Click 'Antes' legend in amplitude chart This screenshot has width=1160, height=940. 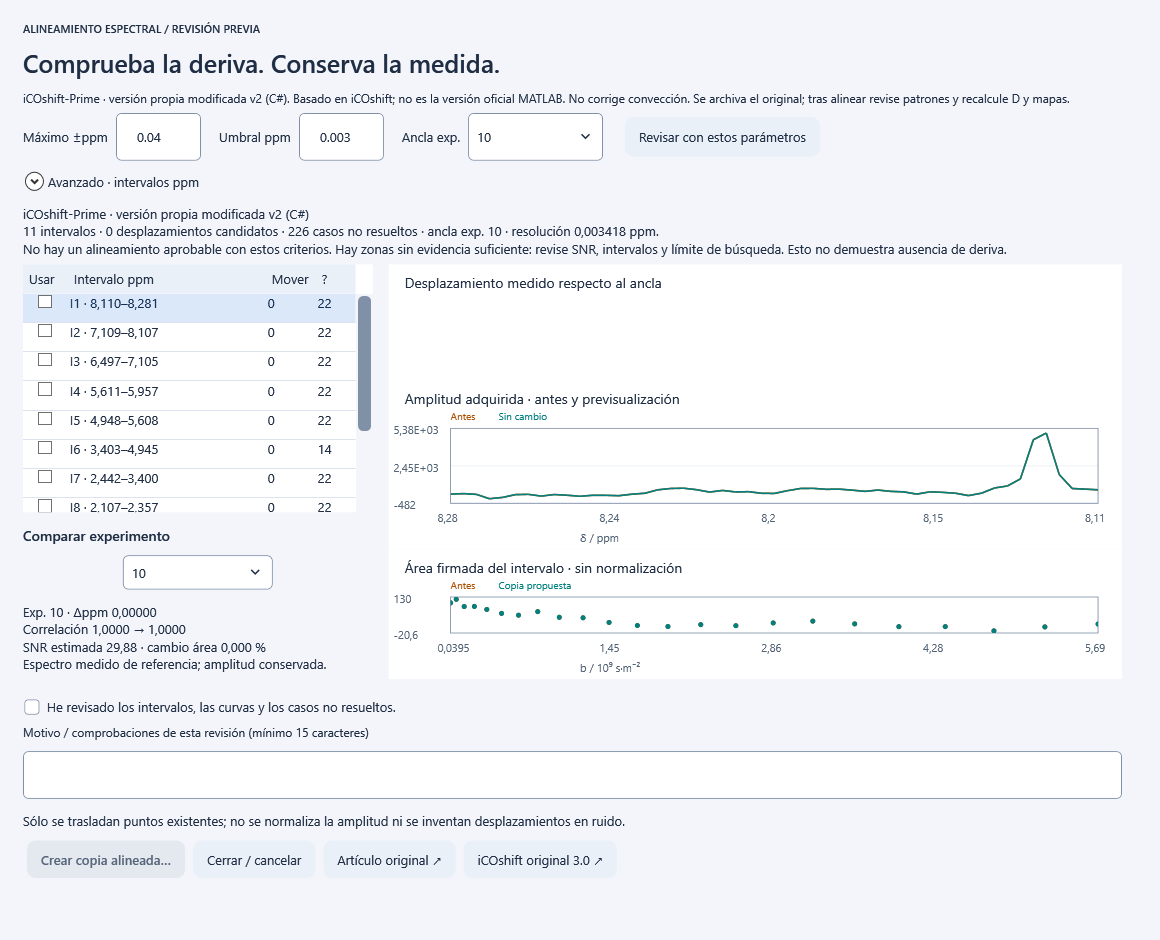pyautogui.click(x=463, y=416)
